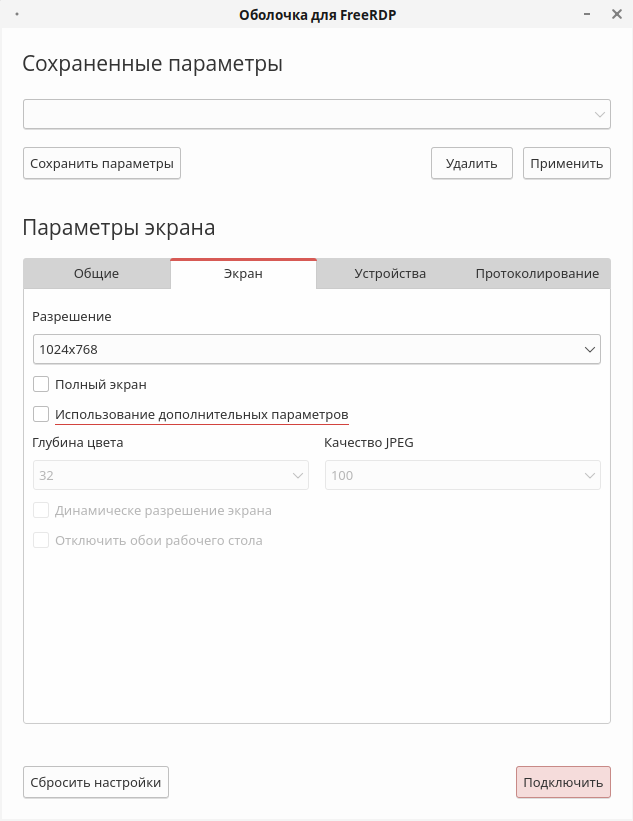This screenshot has height=821, width=633.
Task: Click the window menu dot in title bar
Action: point(17,14)
